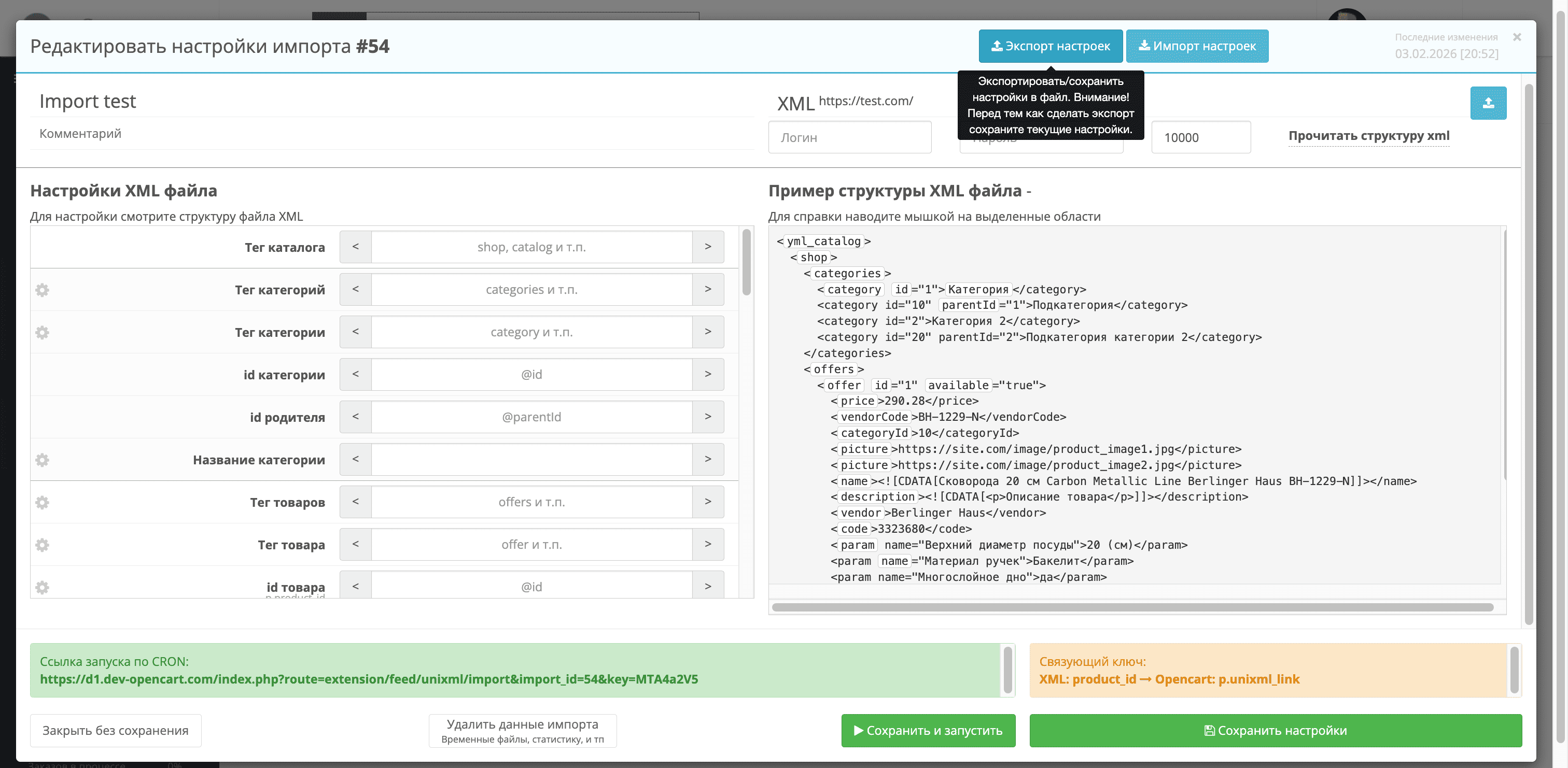The width and height of the screenshot is (1568, 768).
Task: Click Удалить данные импорта button
Action: pyautogui.click(x=522, y=731)
